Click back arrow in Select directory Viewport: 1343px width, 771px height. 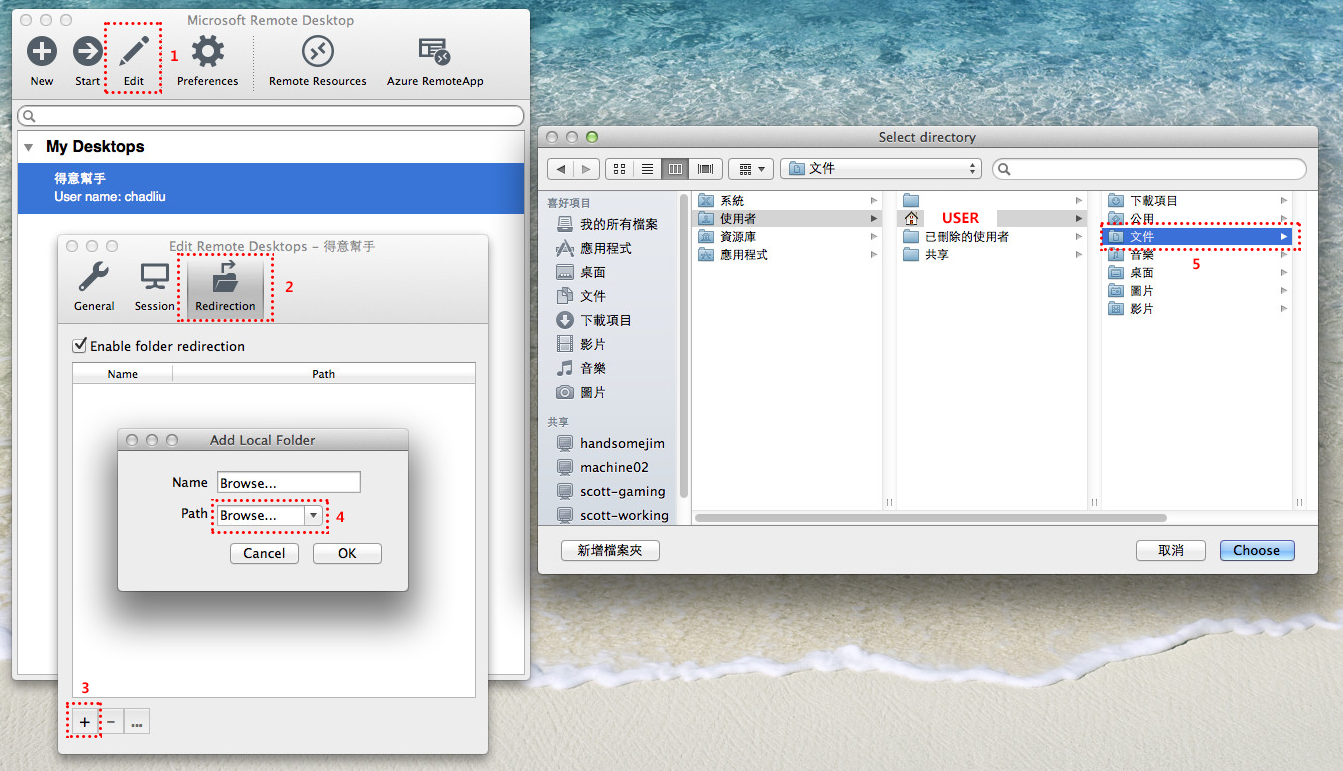click(561, 169)
